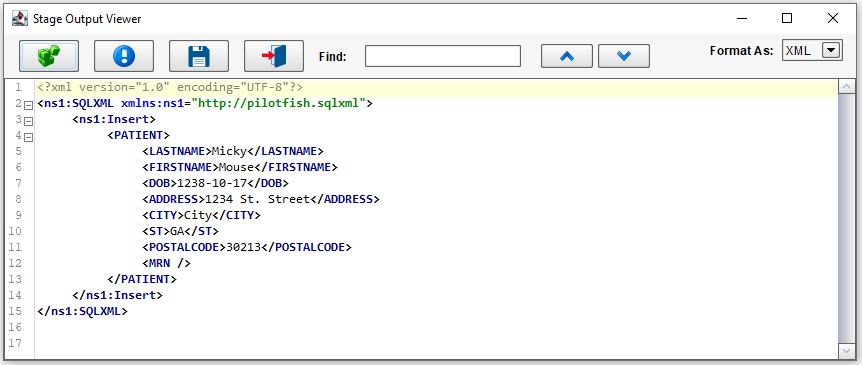Click the ADDRESS value 1234 St. Street
This screenshot has height=365, width=862.
click(x=257, y=199)
